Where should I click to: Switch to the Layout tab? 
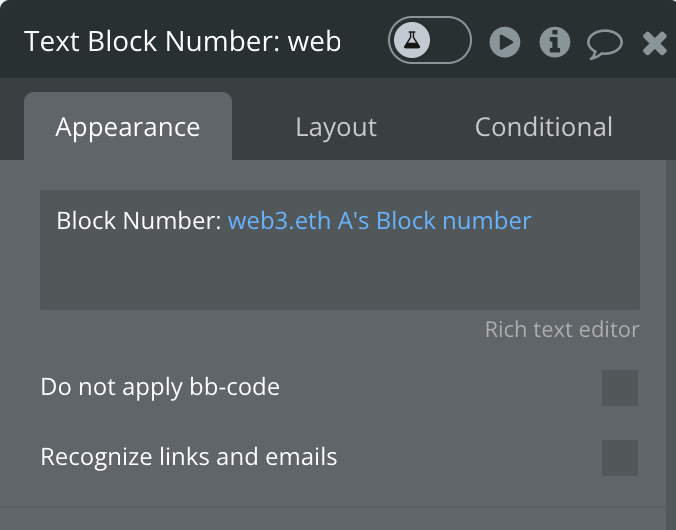click(336, 127)
